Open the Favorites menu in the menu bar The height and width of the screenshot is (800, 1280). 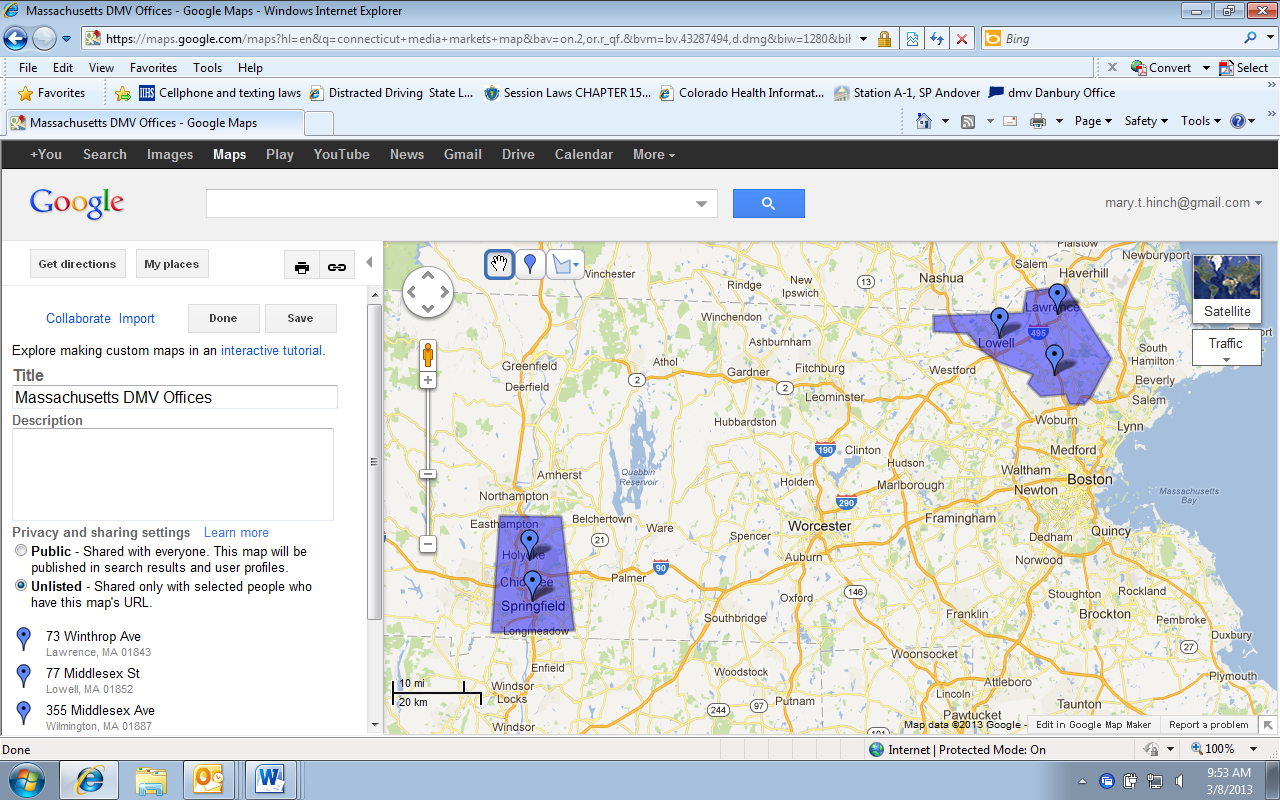click(x=153, y=68)
